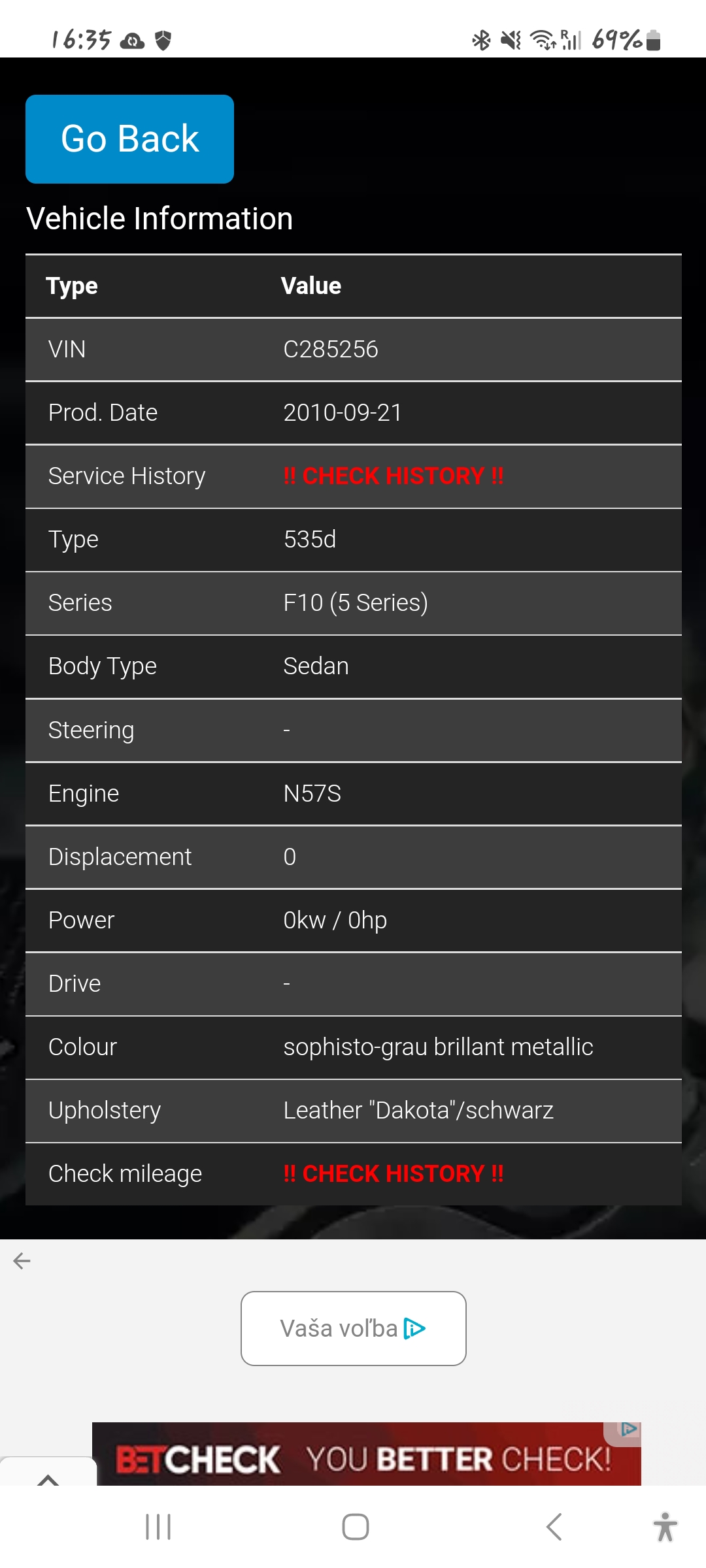The height and width of the screenshot is (1568, 706).
Task: Tap the muted sound status icon
Action: pyautogui.click(x=511, y=41)
